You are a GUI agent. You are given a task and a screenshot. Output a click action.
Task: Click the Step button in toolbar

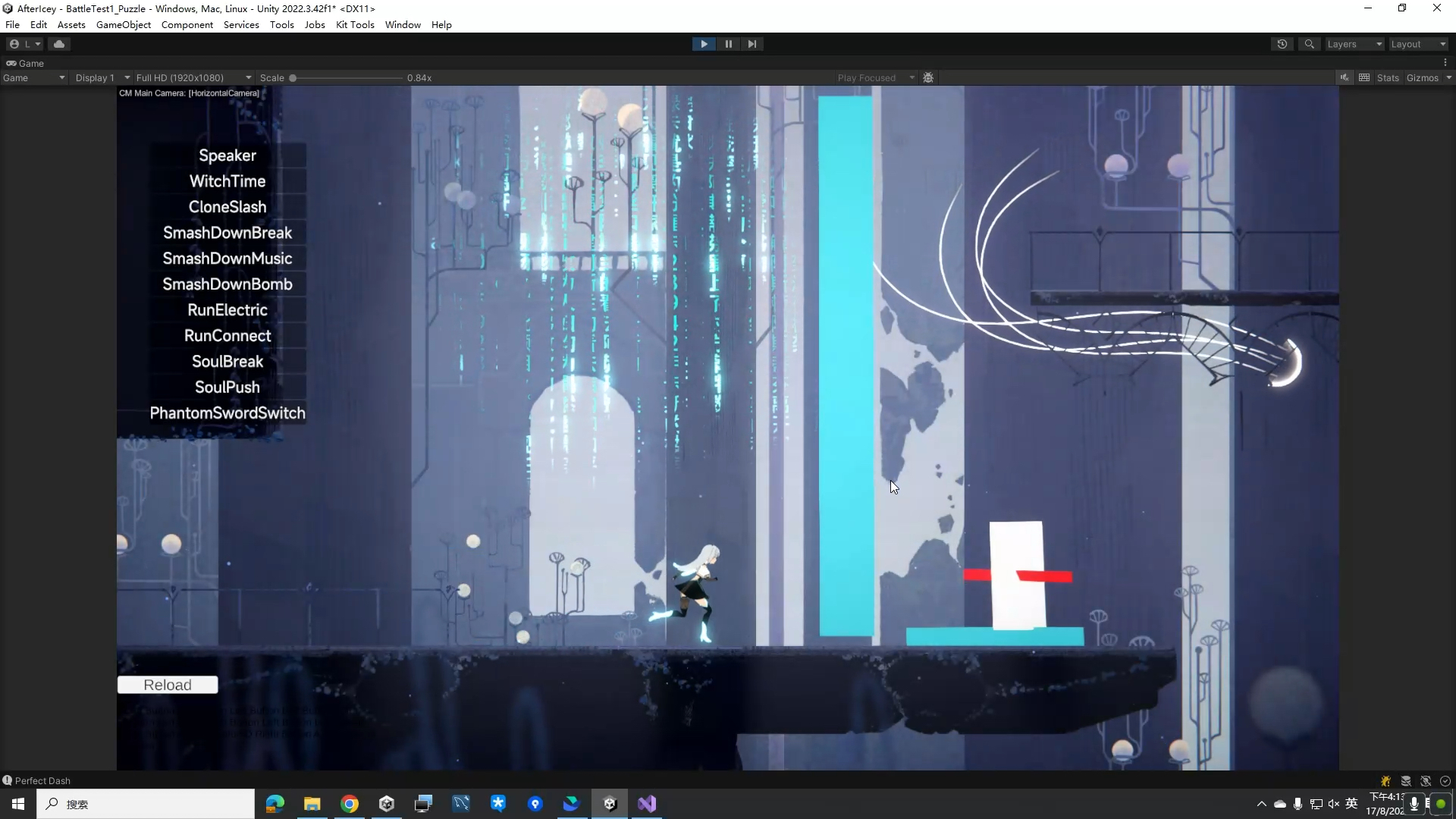(751, 44)
